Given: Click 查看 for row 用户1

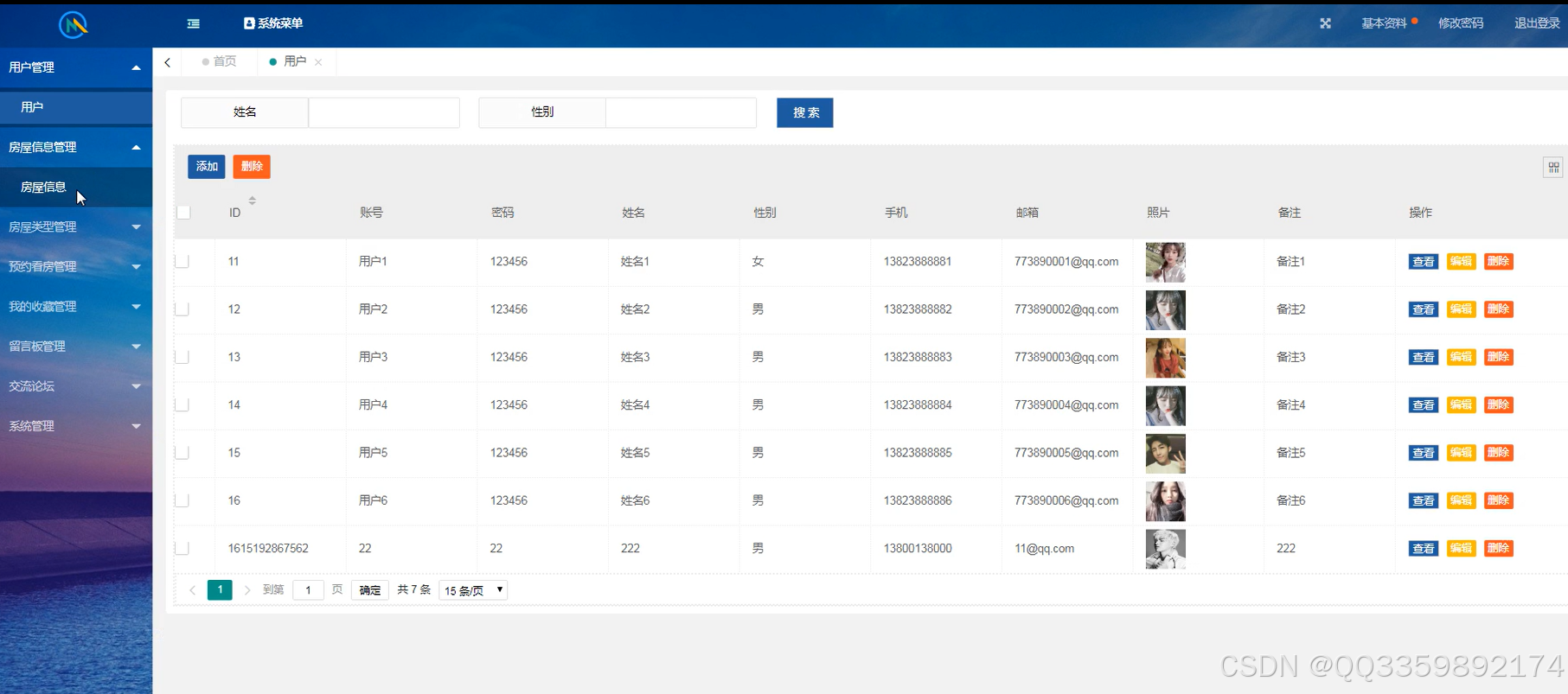Looking at the screenshot, I should tap(1423, 262).
